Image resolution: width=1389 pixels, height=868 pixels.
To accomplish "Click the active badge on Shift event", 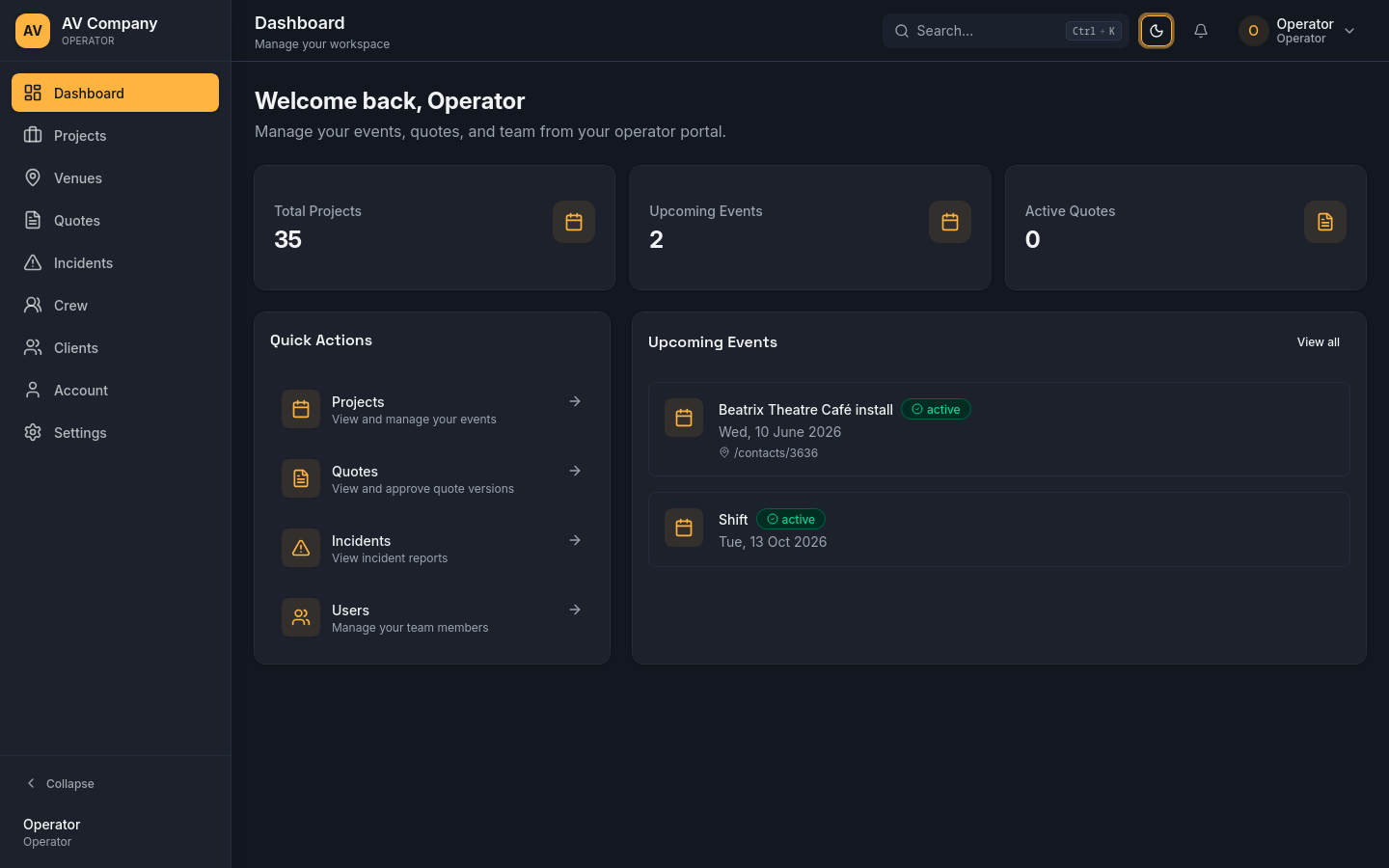I will [791, 519].
